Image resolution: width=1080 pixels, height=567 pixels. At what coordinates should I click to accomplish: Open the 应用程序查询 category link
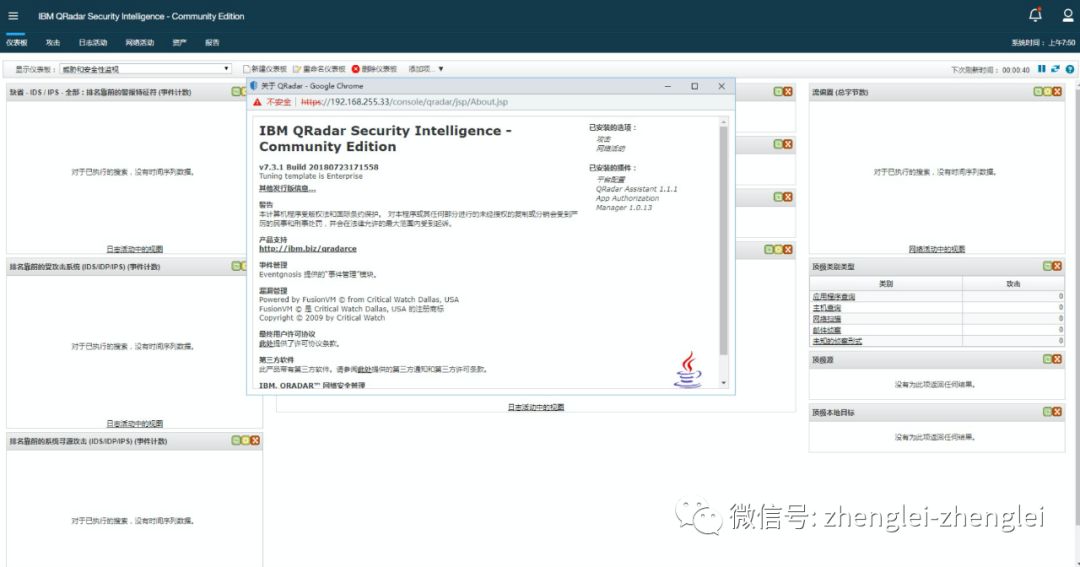833,297
